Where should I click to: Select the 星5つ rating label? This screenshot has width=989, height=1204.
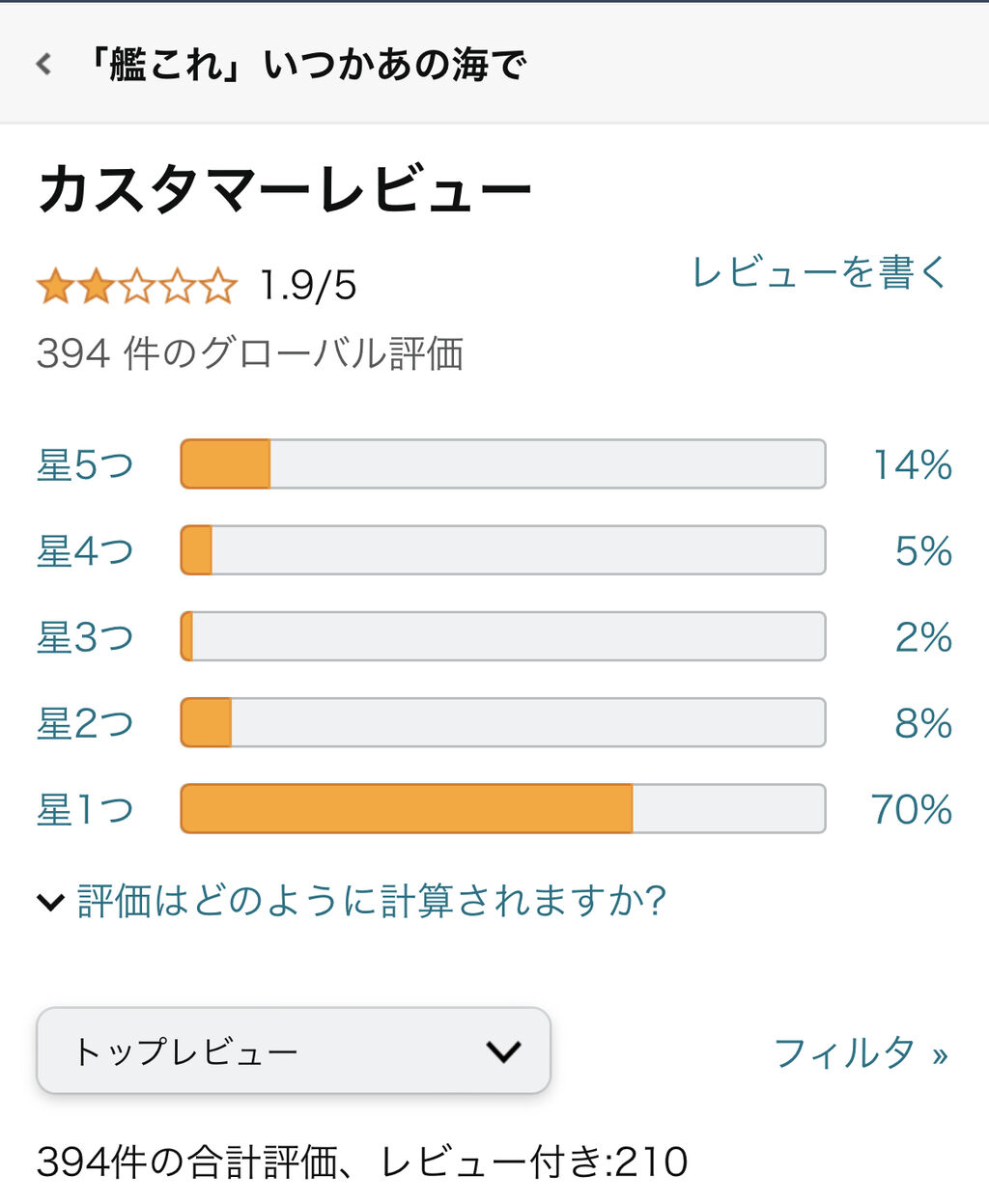[x=85, y=464]
